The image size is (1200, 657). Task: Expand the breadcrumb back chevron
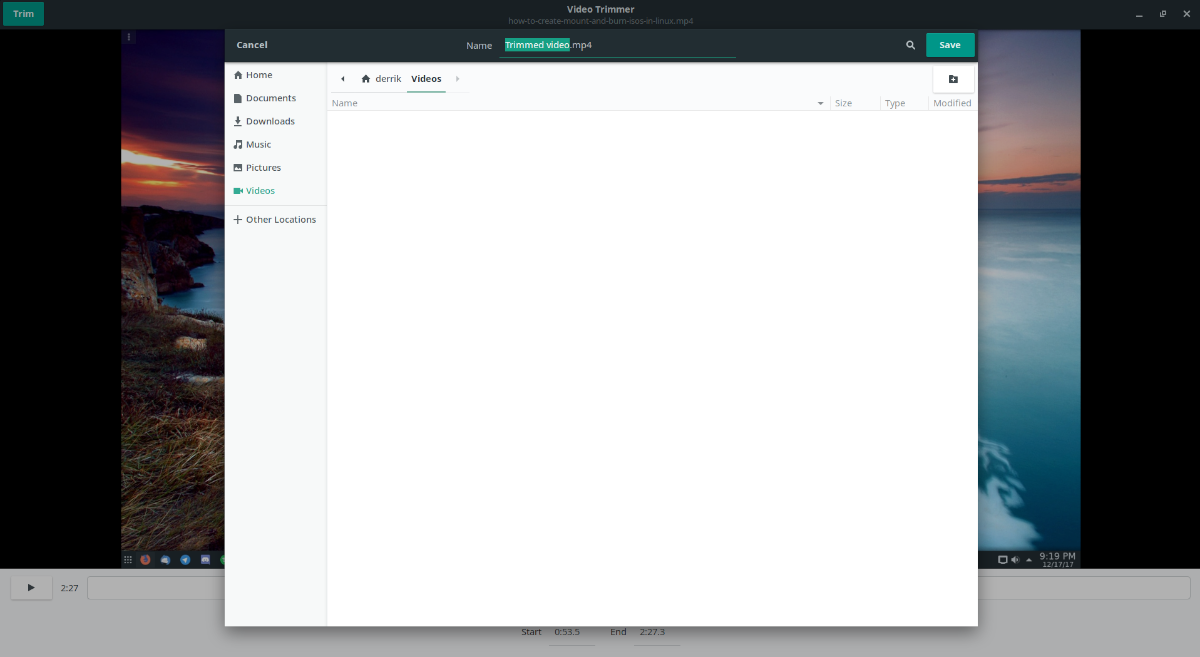[342, 78]
